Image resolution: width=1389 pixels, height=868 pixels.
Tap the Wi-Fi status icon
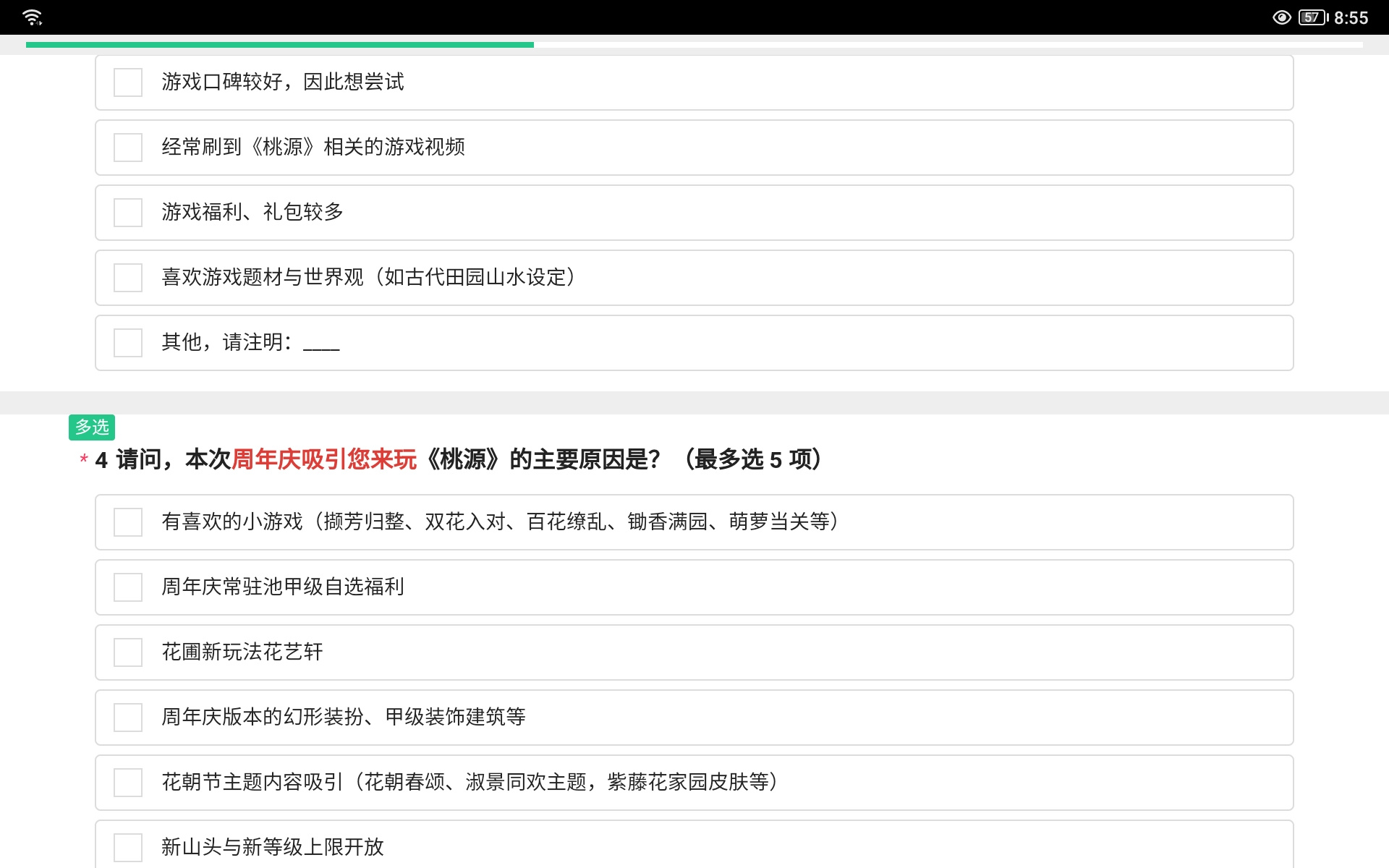point(33,17)
